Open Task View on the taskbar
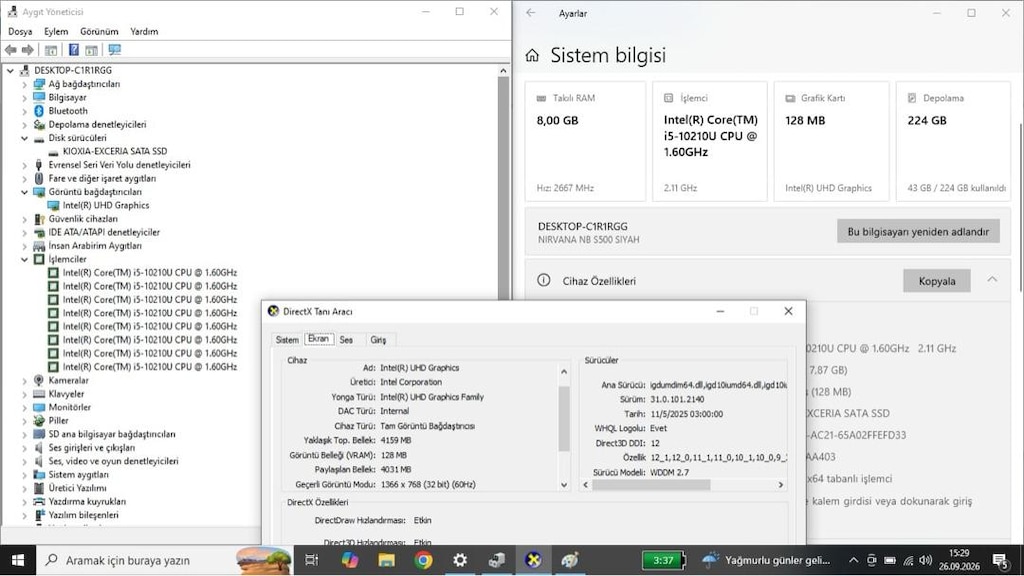This screenshot has width=1024, height=576. [312, 560]
